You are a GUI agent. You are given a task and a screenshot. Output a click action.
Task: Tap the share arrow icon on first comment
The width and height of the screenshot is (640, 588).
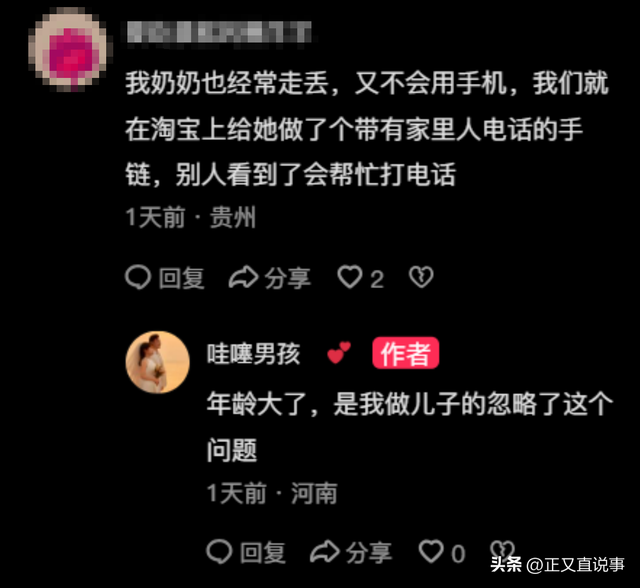(x=244, y=277)
